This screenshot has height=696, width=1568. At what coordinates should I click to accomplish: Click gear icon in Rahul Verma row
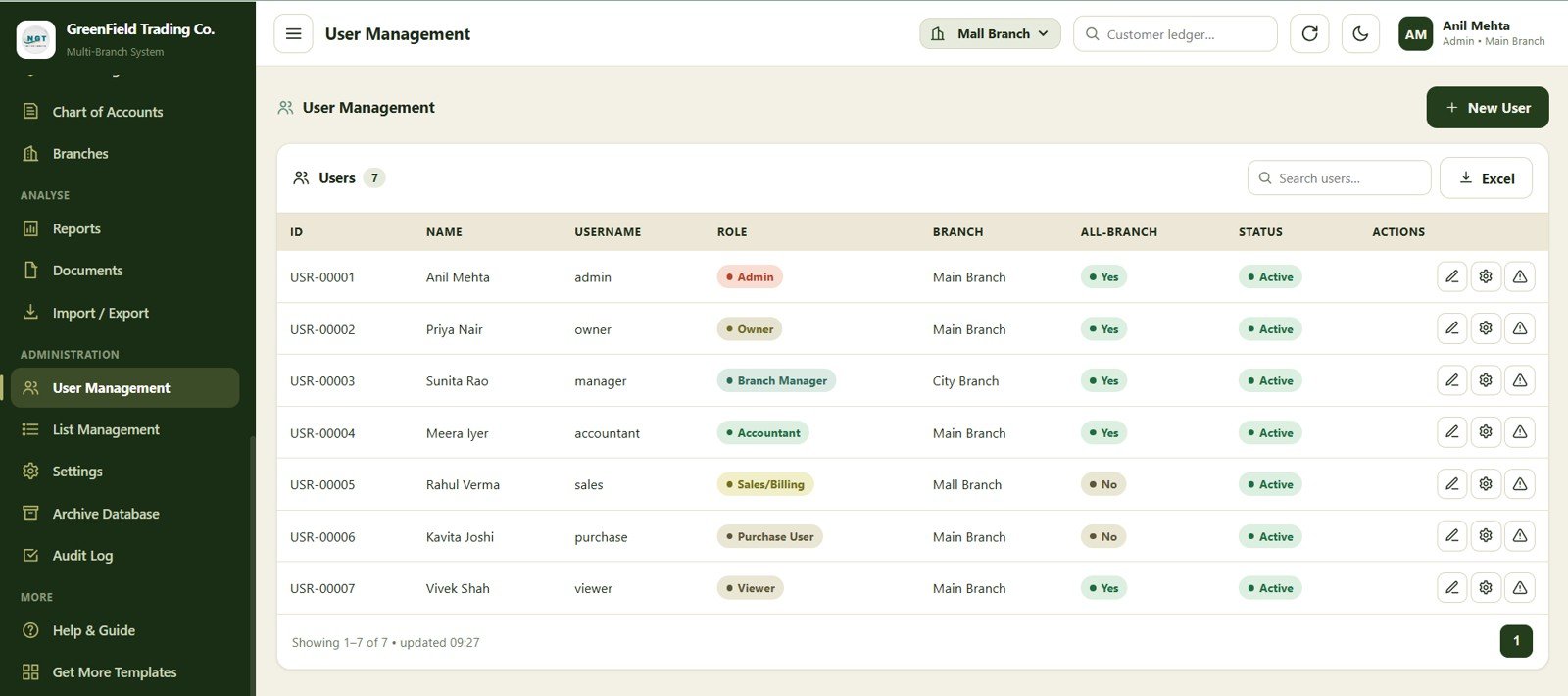click(x=1486, y=484)
